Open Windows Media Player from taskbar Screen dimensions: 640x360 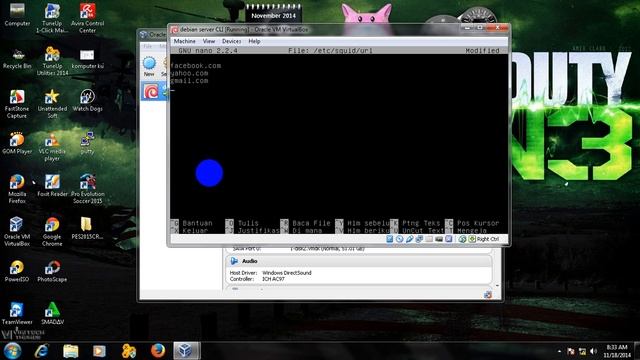click(x=99, y=351)
